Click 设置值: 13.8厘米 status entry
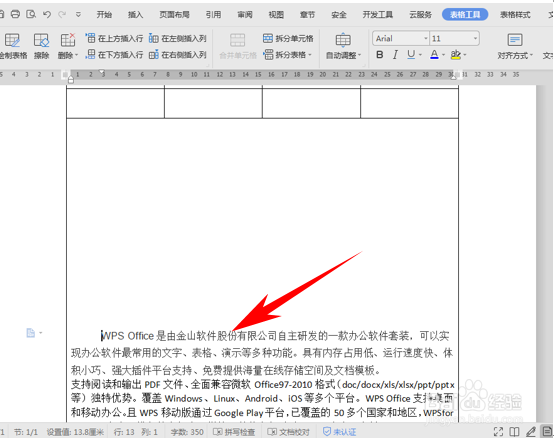 [x=75, y=432]
